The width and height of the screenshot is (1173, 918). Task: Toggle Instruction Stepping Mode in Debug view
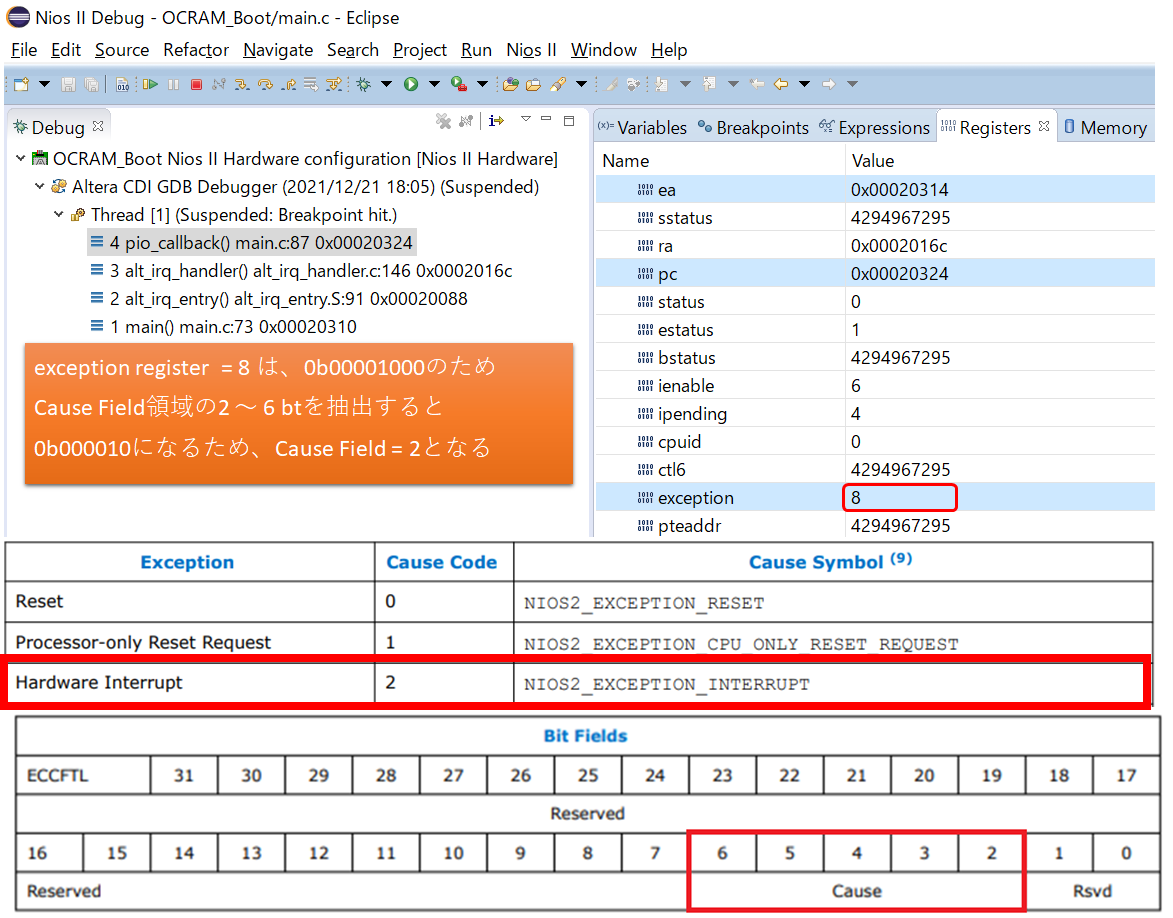[496, 121]
